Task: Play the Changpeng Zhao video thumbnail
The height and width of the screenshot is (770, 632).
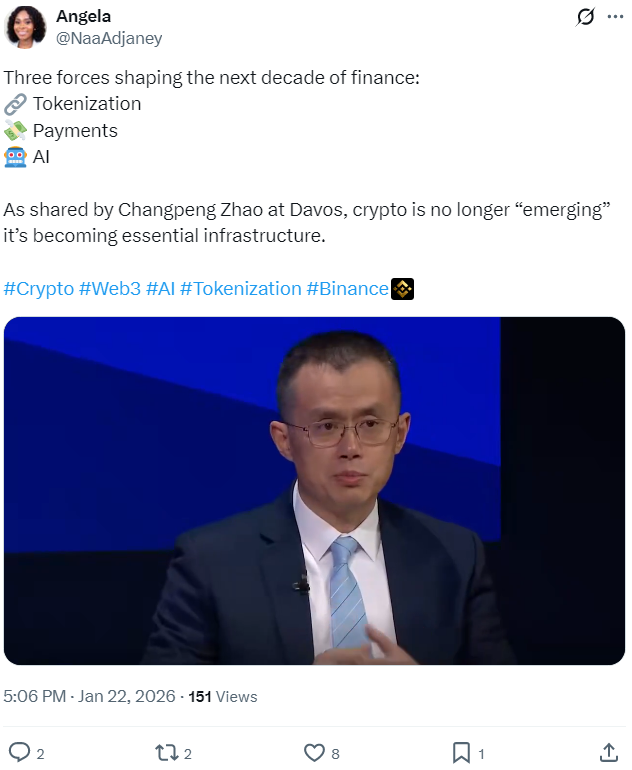Action: [314, 491]
